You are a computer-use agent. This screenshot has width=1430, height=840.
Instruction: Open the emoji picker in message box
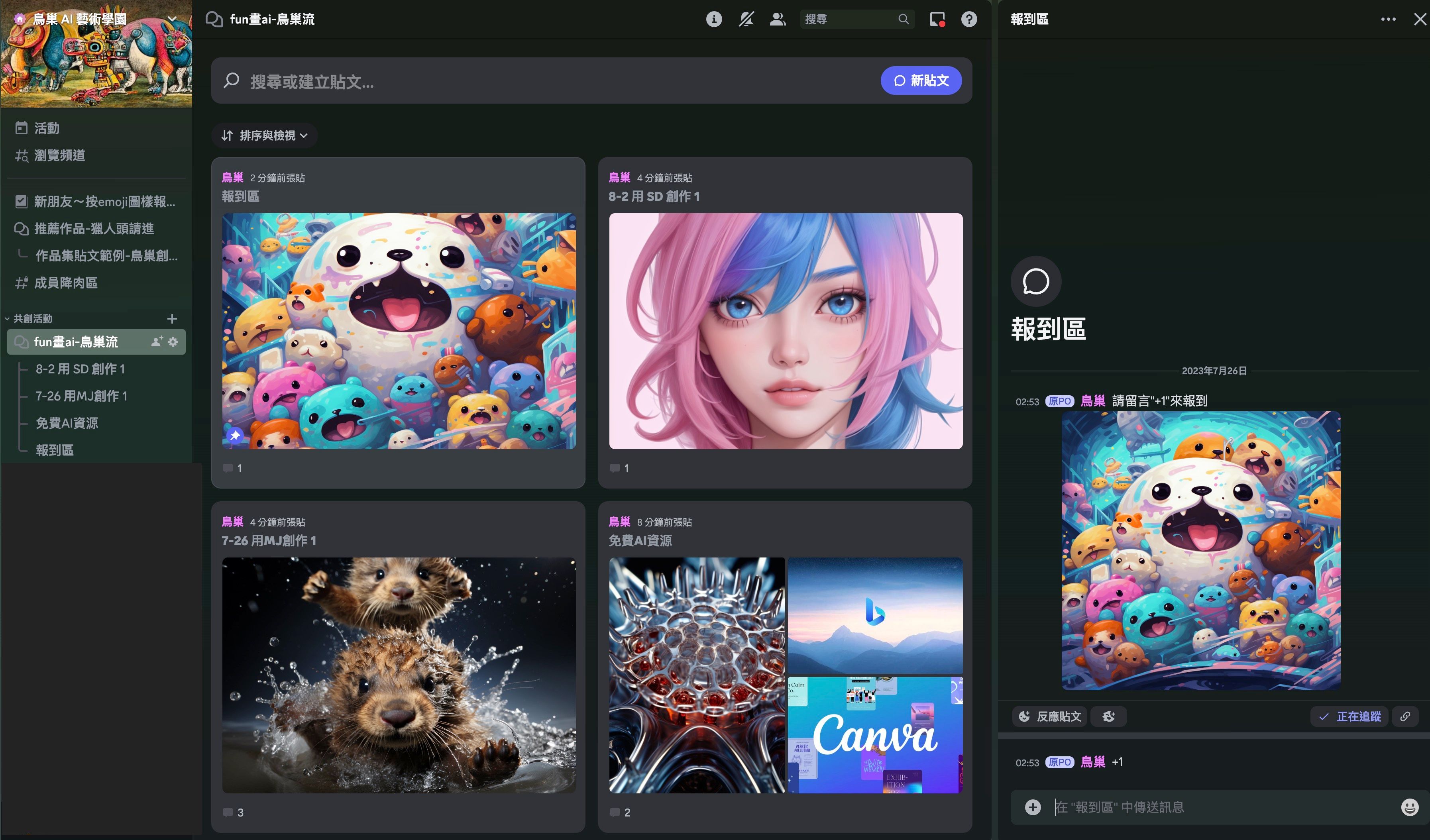[x=1410, y=807]
